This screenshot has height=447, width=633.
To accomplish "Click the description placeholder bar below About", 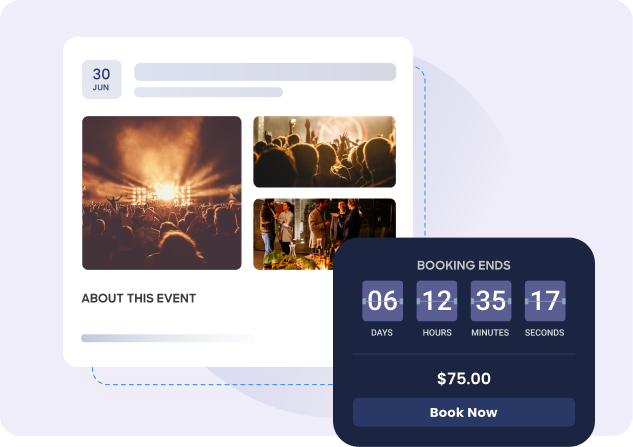I will 168,338.
